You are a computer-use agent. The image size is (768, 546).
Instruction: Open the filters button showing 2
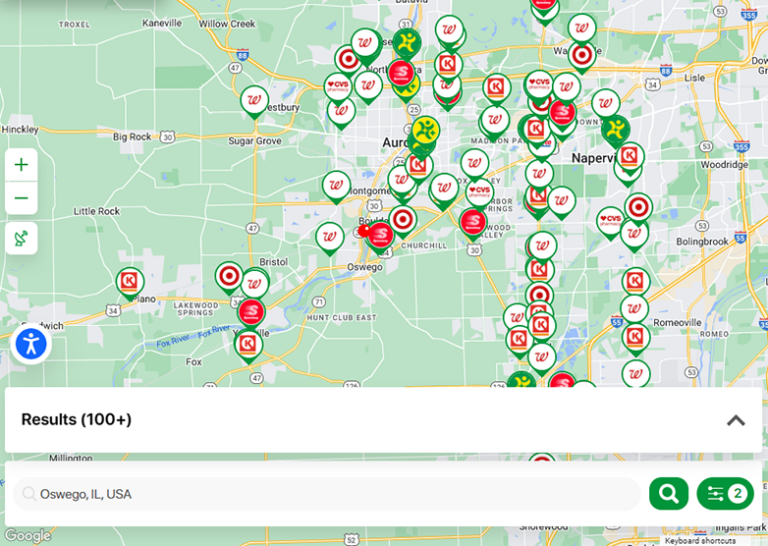(x=725, y=493)
